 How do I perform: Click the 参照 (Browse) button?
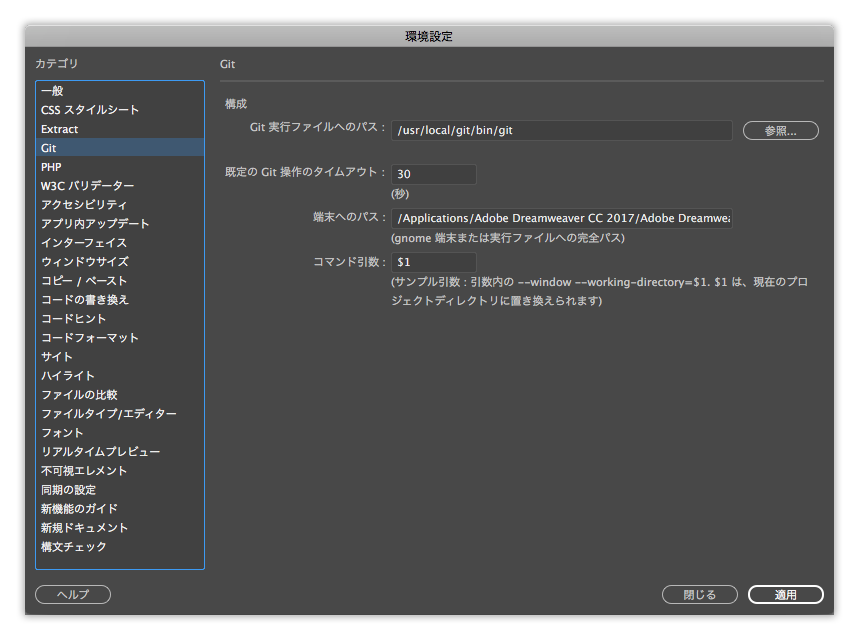[780, 130]
